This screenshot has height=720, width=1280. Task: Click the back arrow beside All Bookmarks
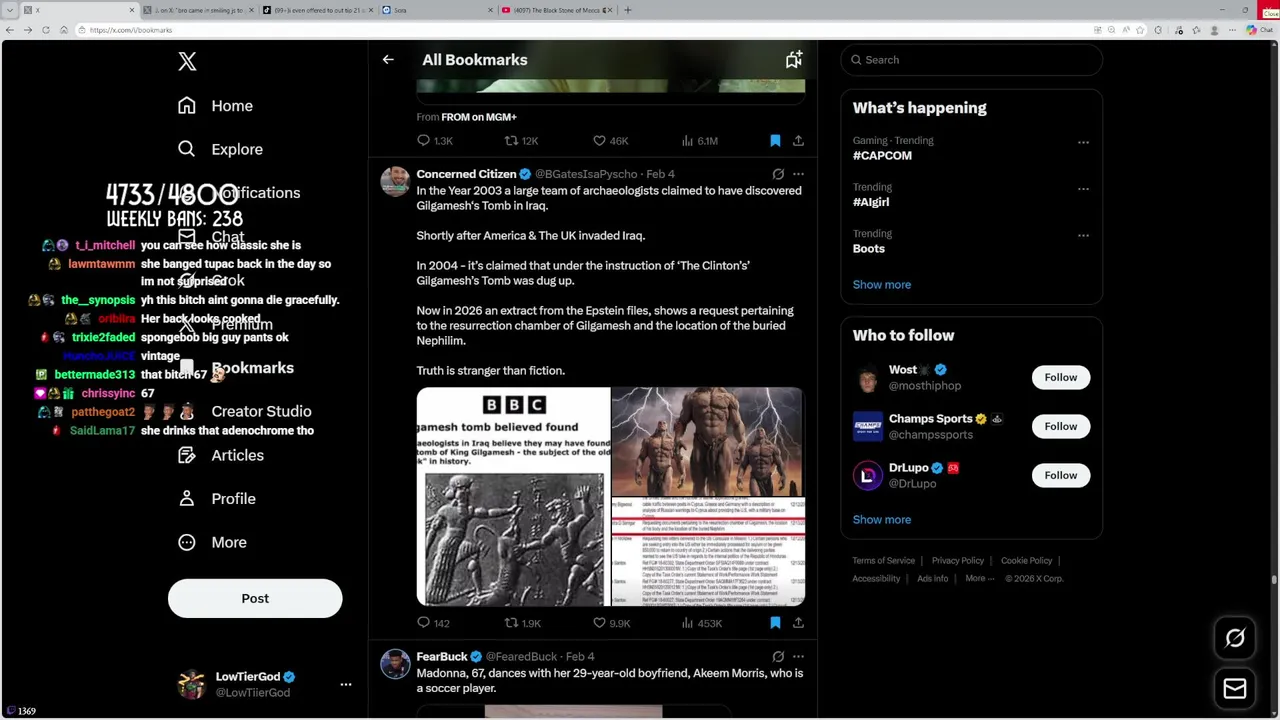pos(388,60)
